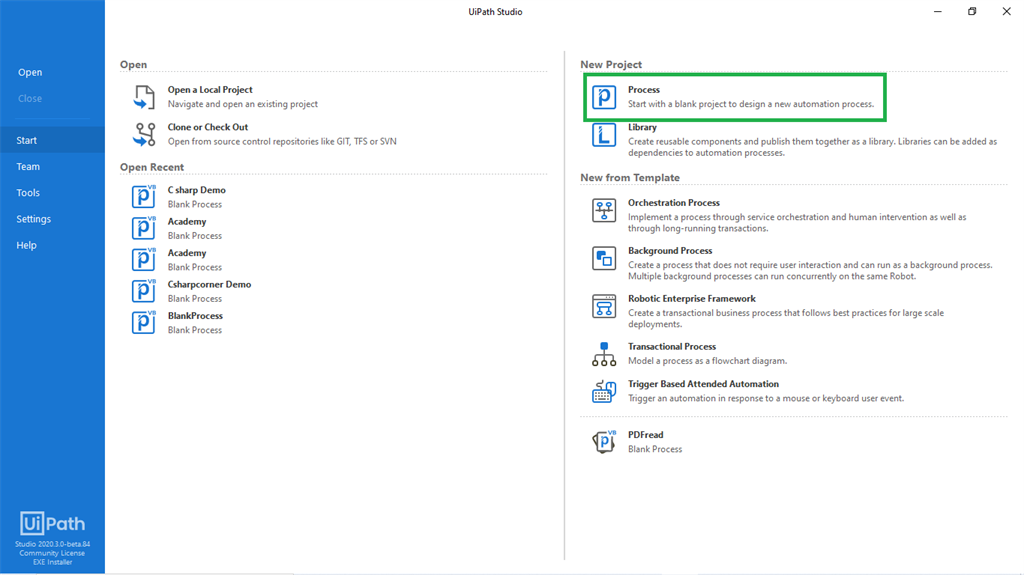Start a new blank Process project

pos(735,97)
